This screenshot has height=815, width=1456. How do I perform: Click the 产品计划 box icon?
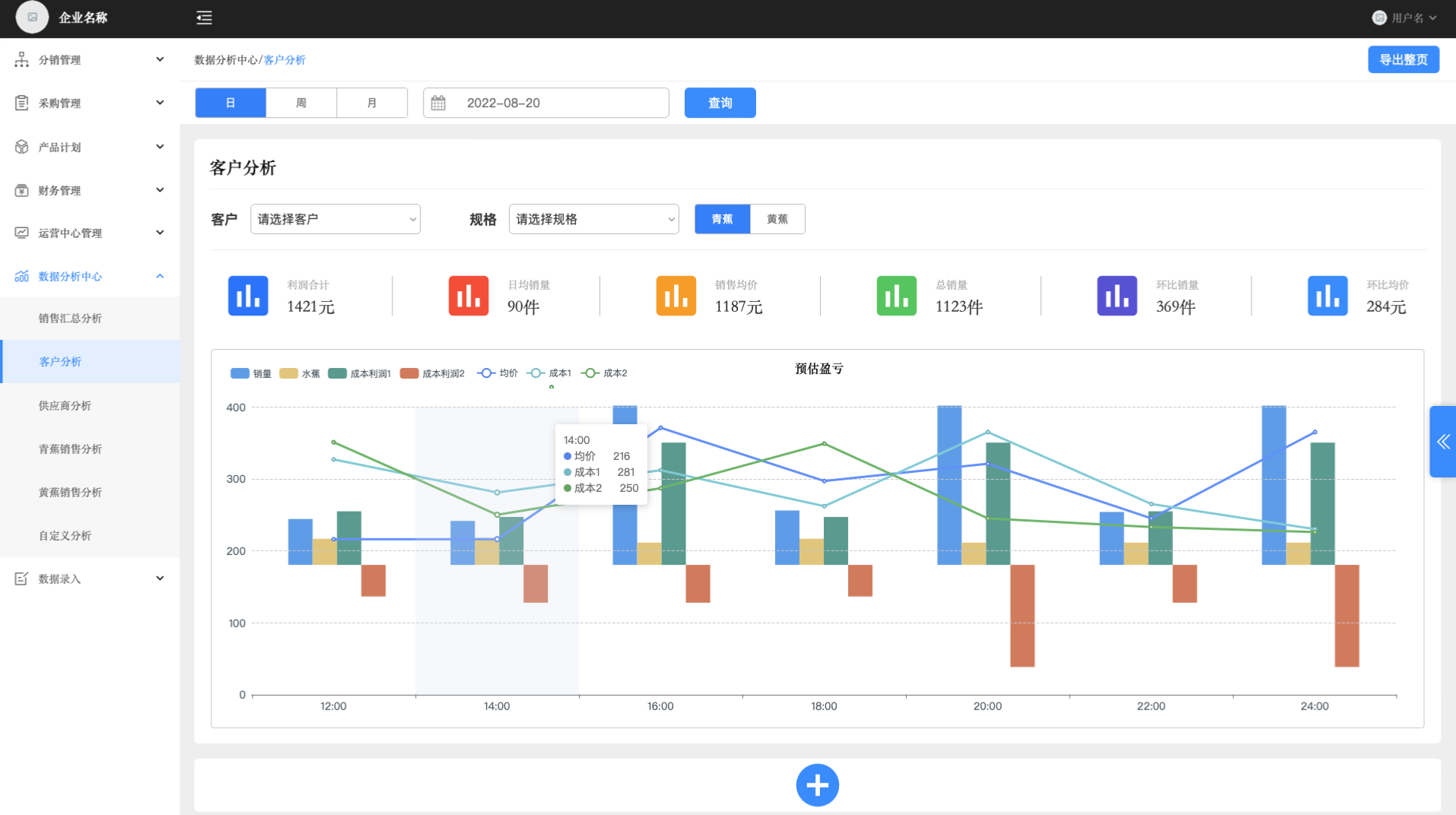21,147
